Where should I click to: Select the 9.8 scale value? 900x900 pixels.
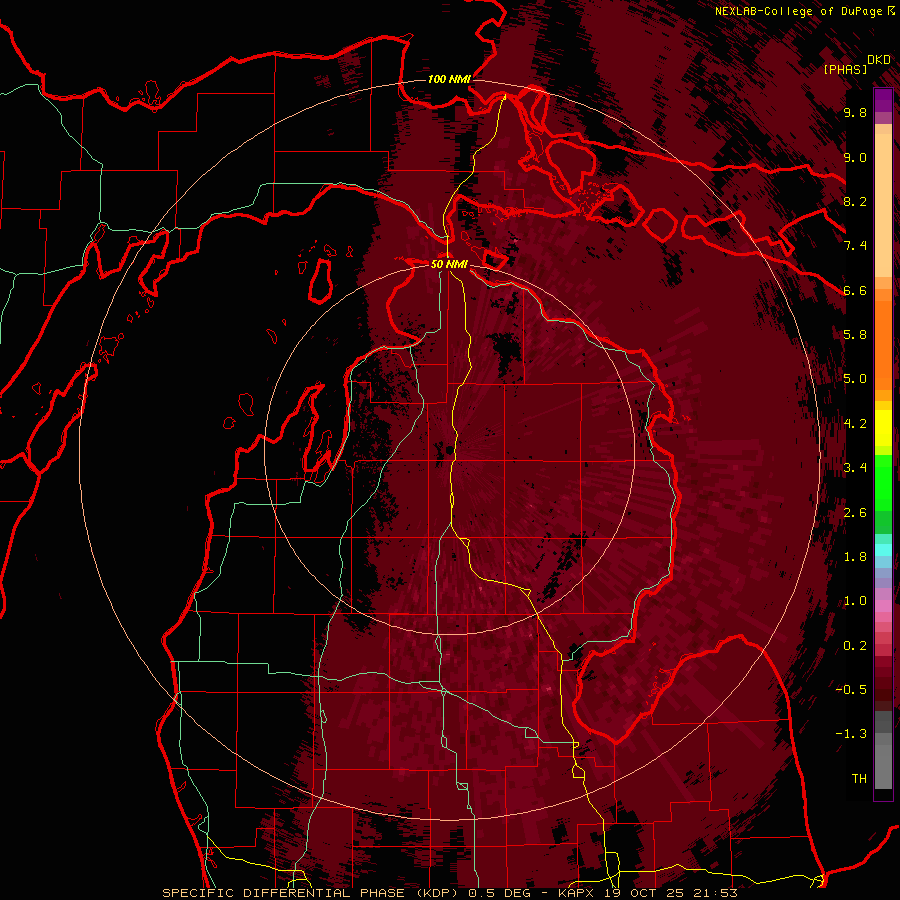(x=855, y=112)
